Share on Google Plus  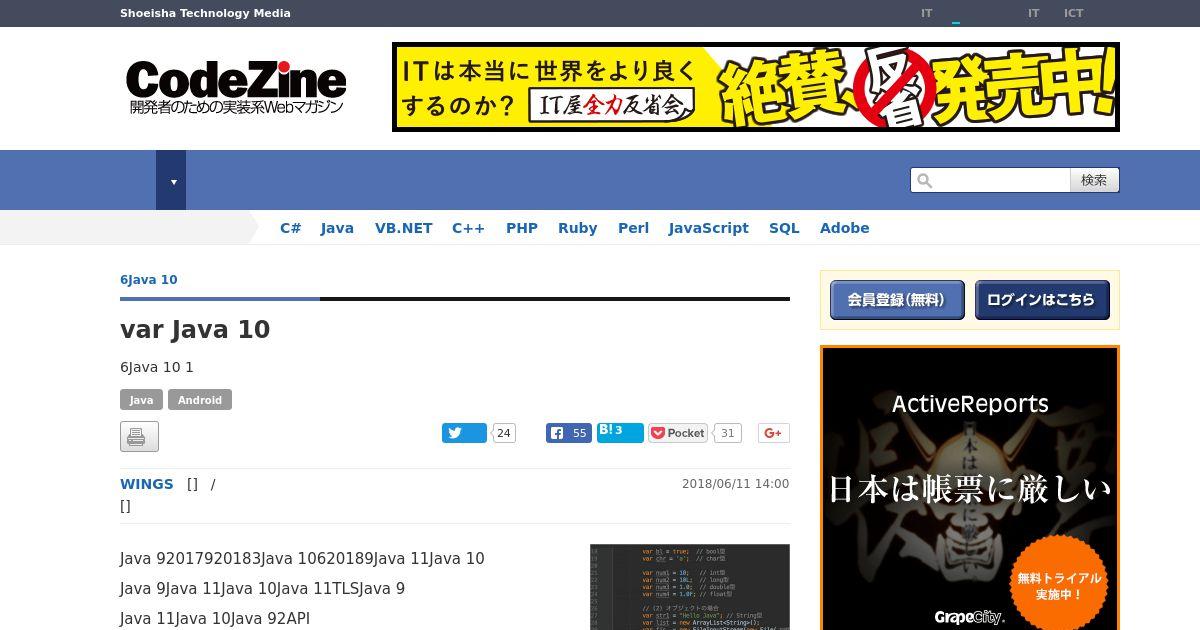[773, 433]
